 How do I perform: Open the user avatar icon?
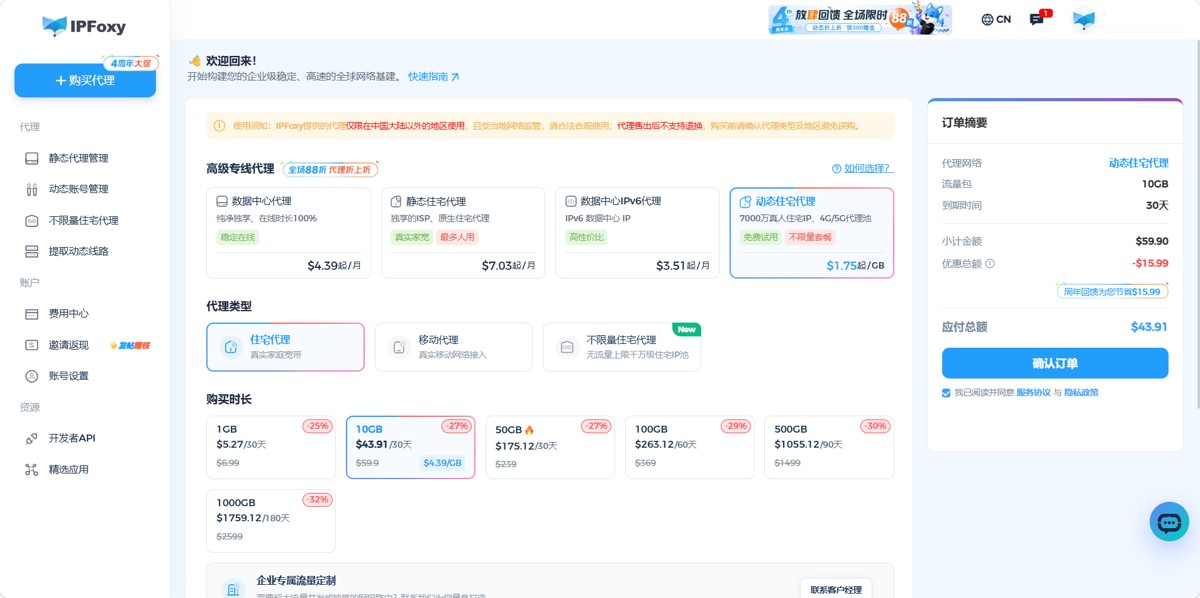pos(1084,20)
